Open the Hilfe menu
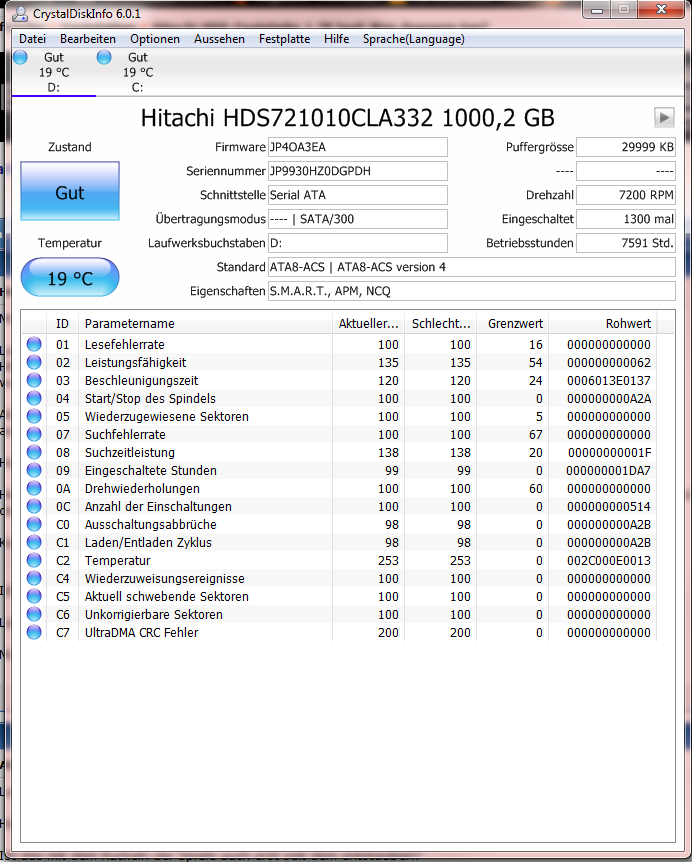The width and height of the screenshot is (692, 862). click(336, 39)
